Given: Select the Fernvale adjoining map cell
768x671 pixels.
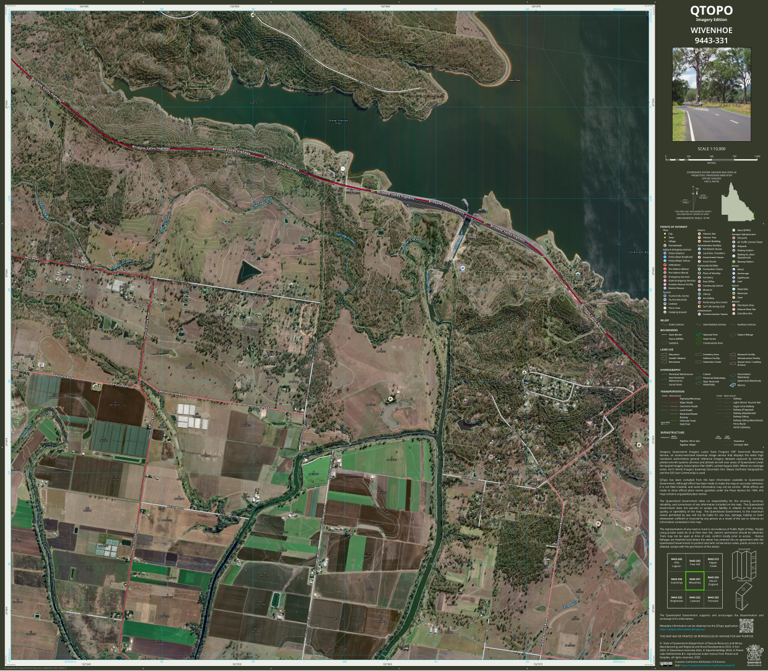Looking at the screenshot, I should coord(714,599).
